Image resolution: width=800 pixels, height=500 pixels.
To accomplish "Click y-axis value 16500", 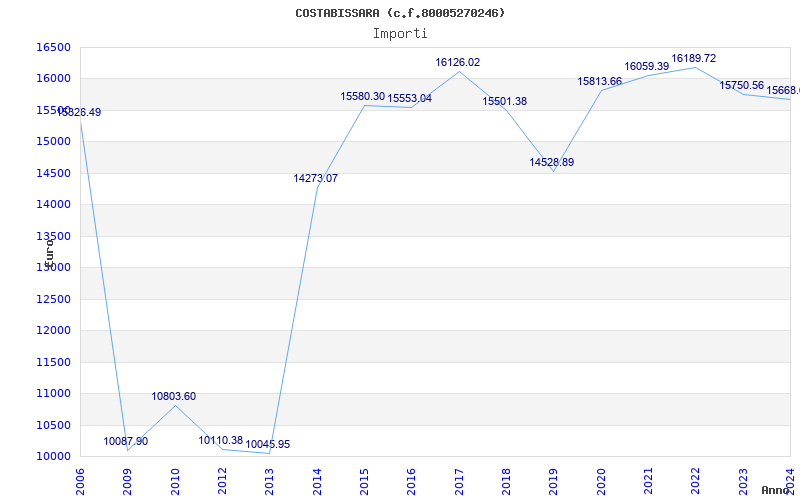I will coord(53,47).
